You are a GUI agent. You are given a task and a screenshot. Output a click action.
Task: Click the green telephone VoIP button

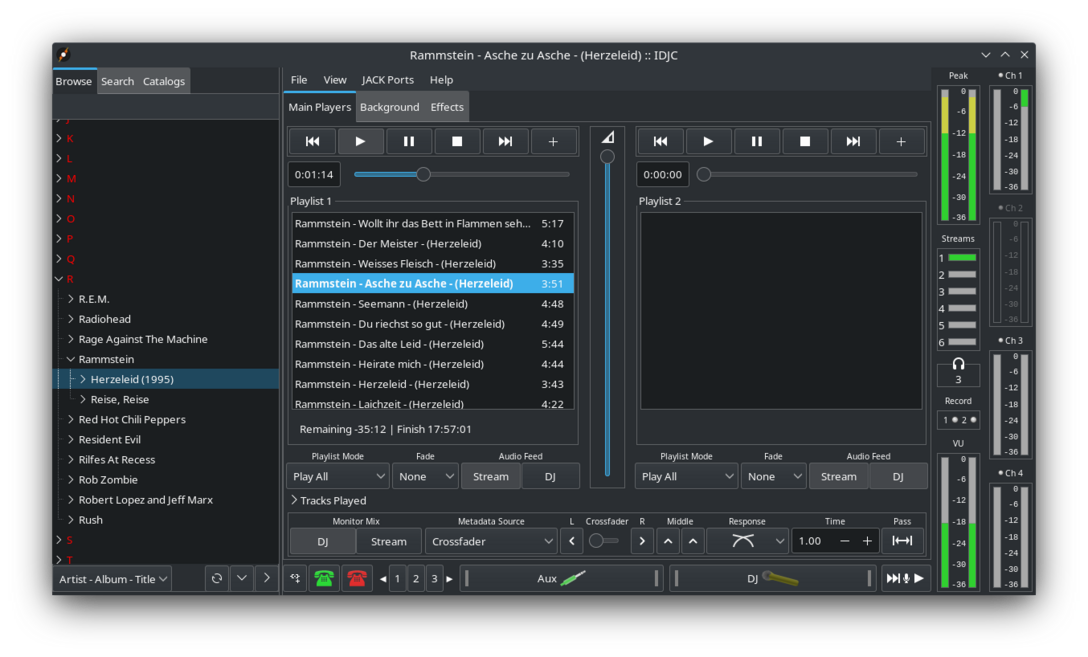point(324,578)
